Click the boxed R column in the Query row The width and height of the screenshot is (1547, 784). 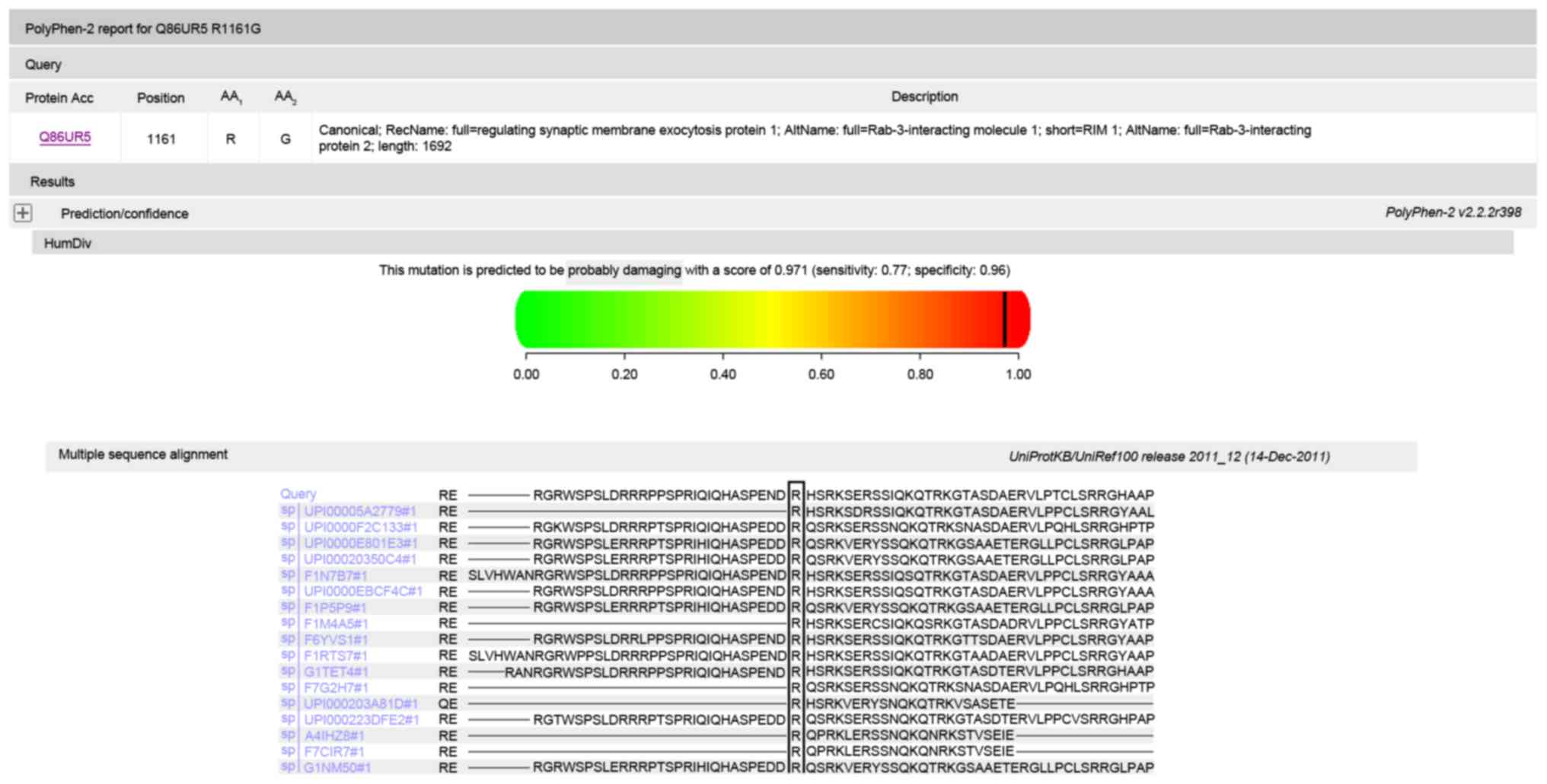tap(796, 495)
